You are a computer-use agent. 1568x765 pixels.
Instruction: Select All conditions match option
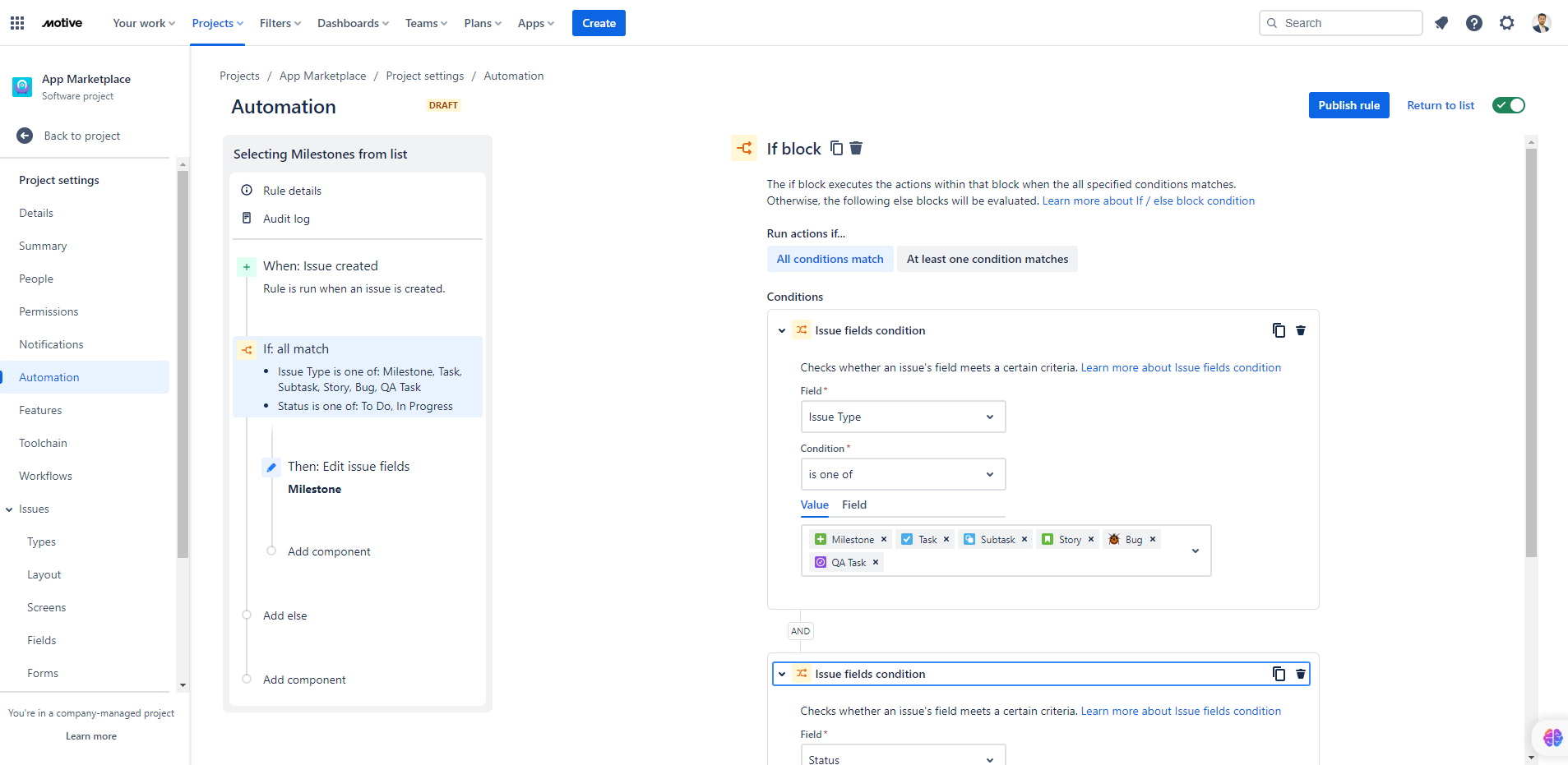pos(830,259)
